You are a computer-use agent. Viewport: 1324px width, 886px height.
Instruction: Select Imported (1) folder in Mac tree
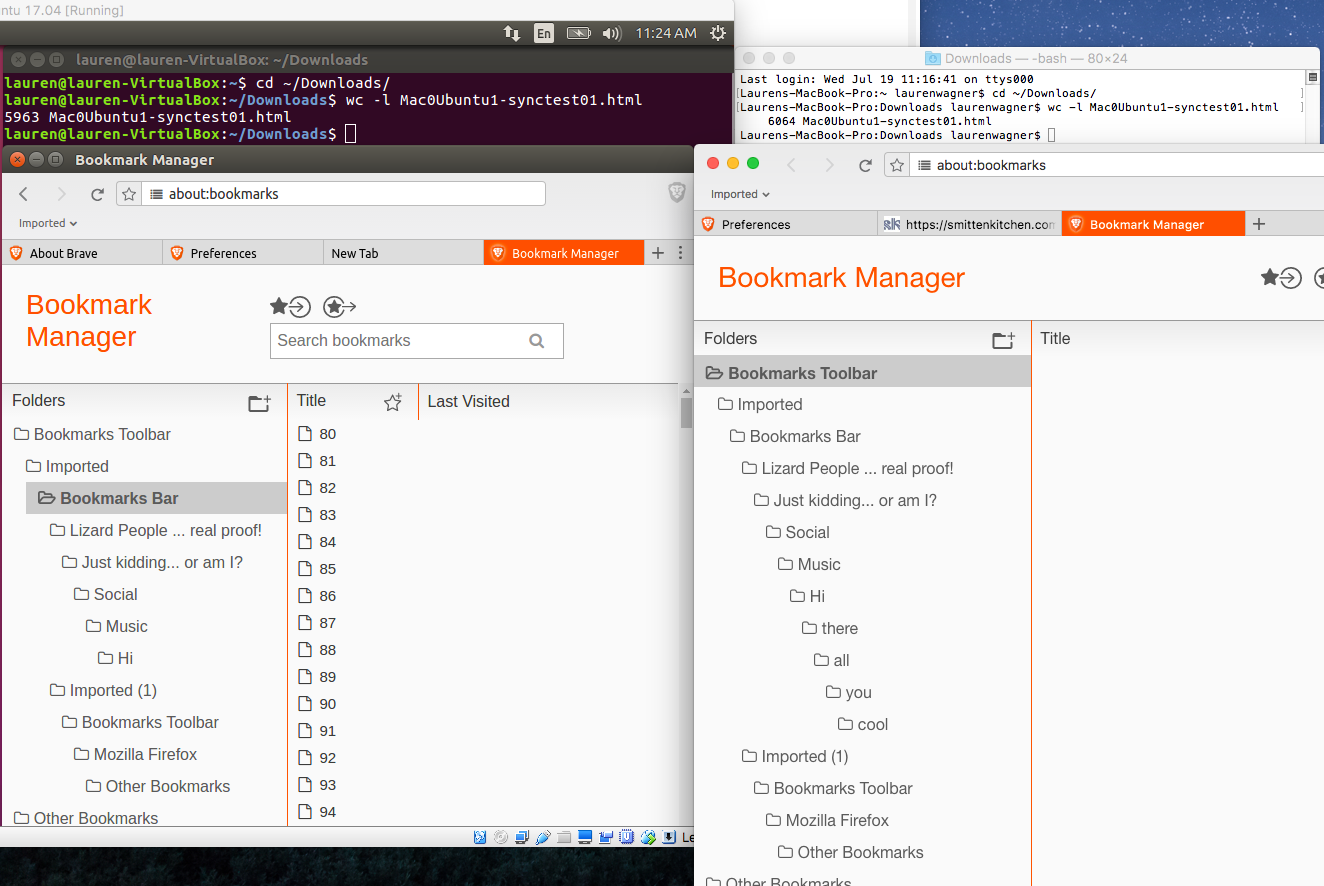pyautogui.click(x=795, y=756)
